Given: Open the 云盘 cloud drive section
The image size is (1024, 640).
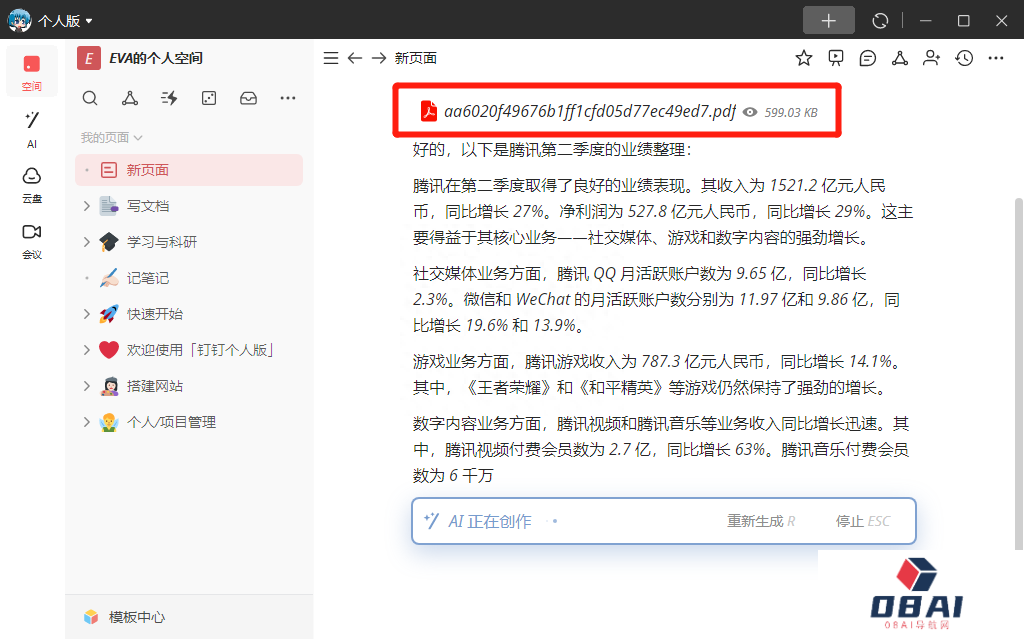Looking at the screenshot, I should click(x=31, y=185).
